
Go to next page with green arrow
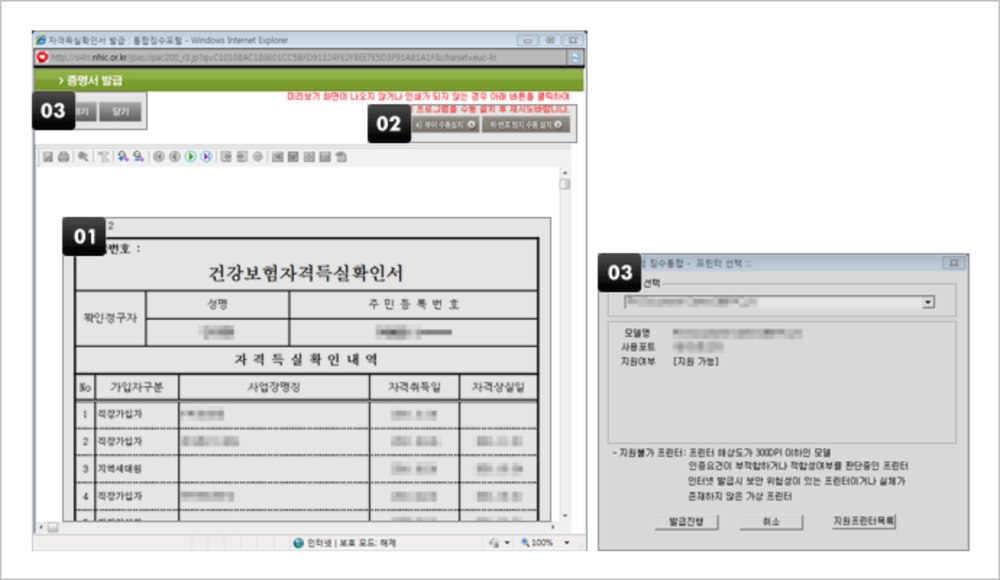pyautogui.click(x=190, y=156)
